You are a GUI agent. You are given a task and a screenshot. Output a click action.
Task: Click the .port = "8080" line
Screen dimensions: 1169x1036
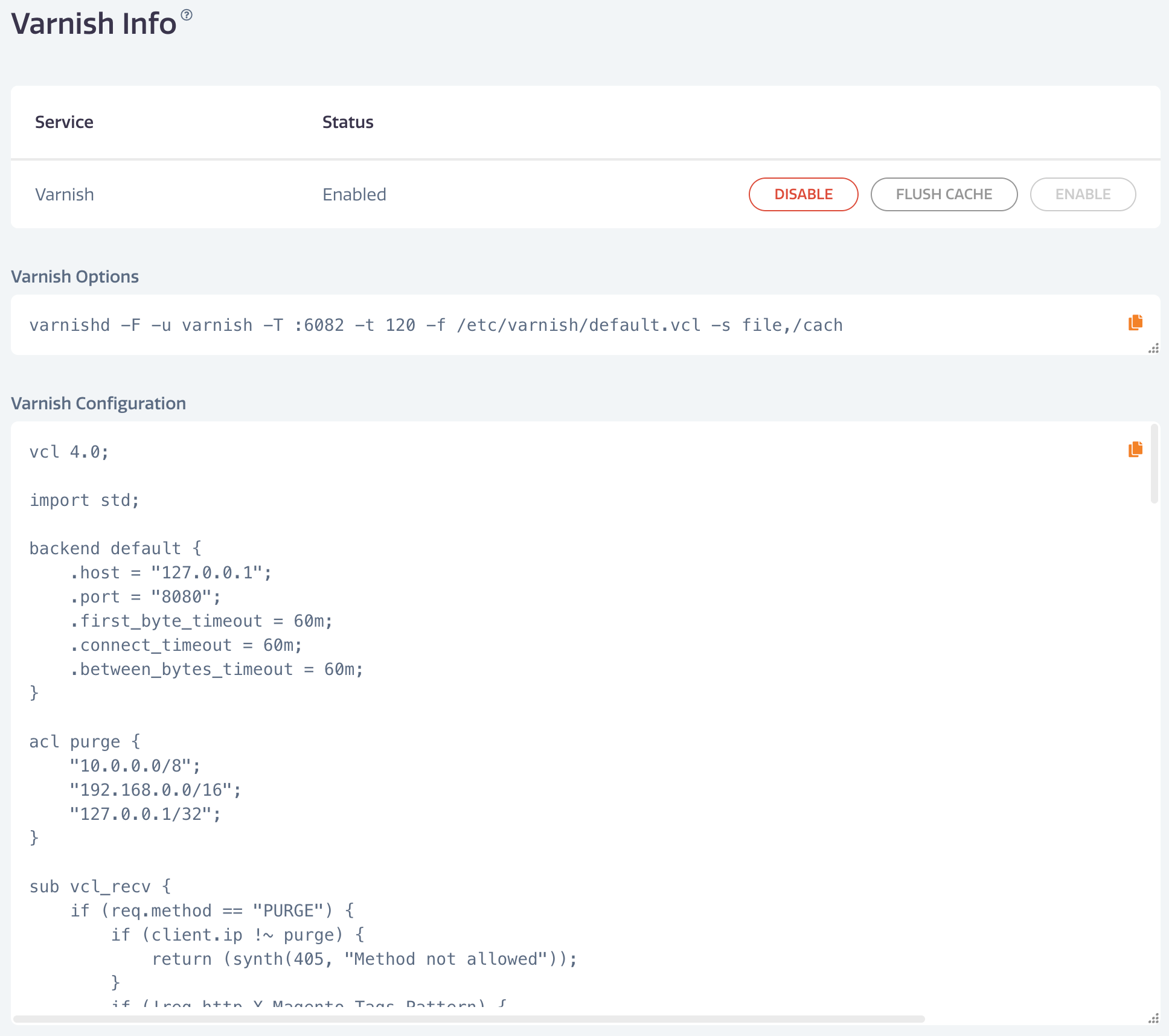tap(146, 597)
